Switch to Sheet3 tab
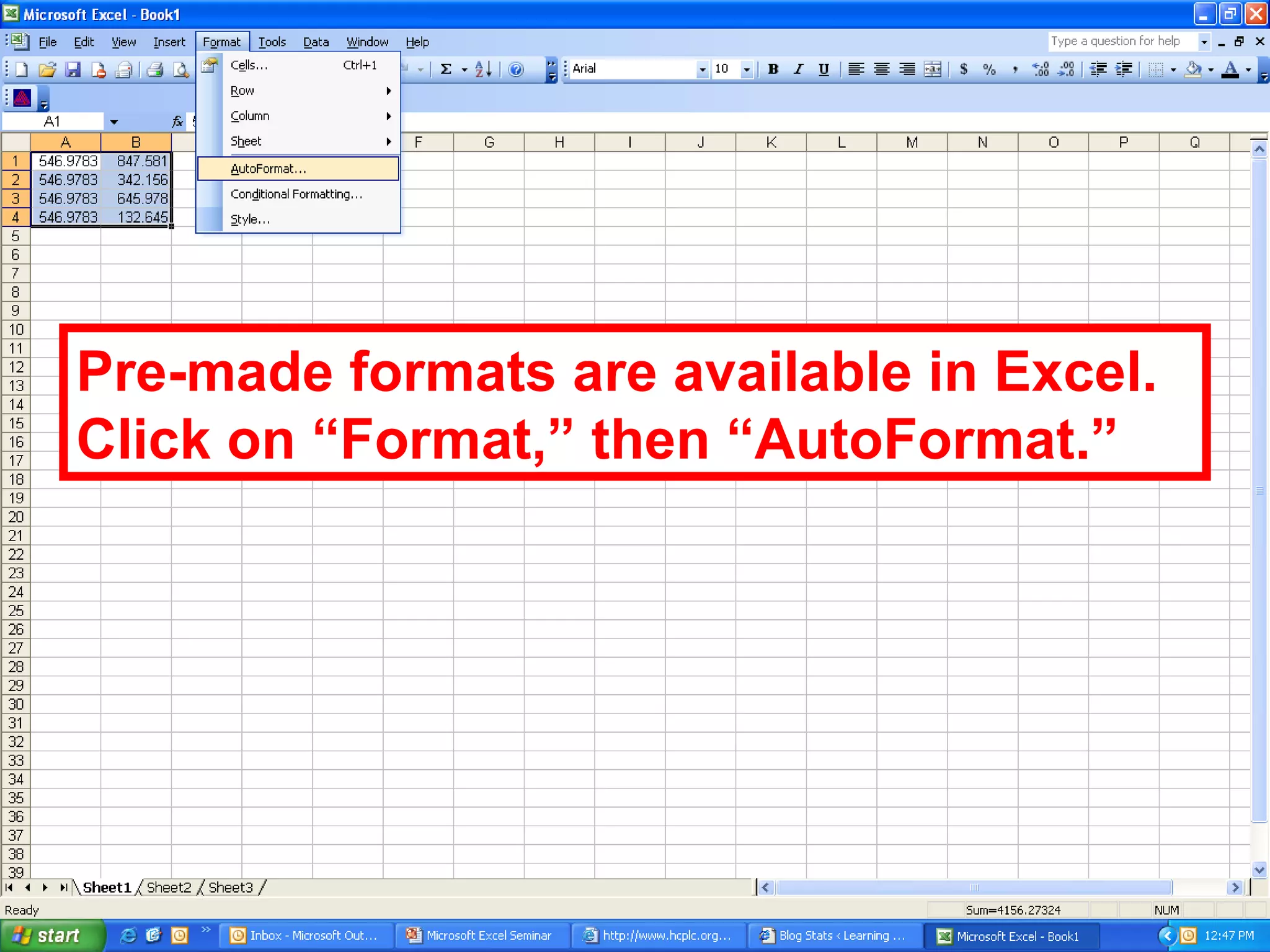1270x952 pixels. tap(231, 888)
